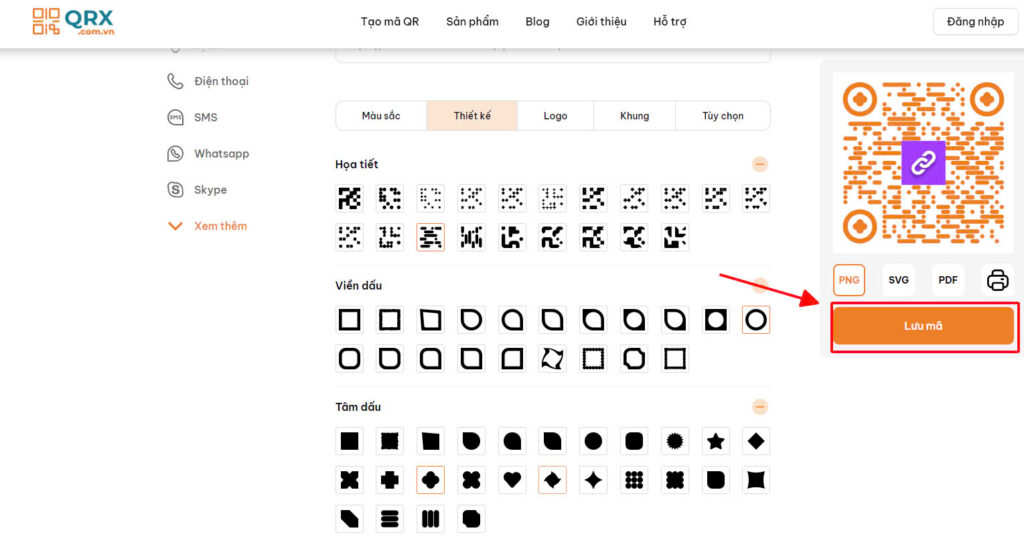Choose the Skype QR type
This screenshot has height=555, width=1024.
210,190
